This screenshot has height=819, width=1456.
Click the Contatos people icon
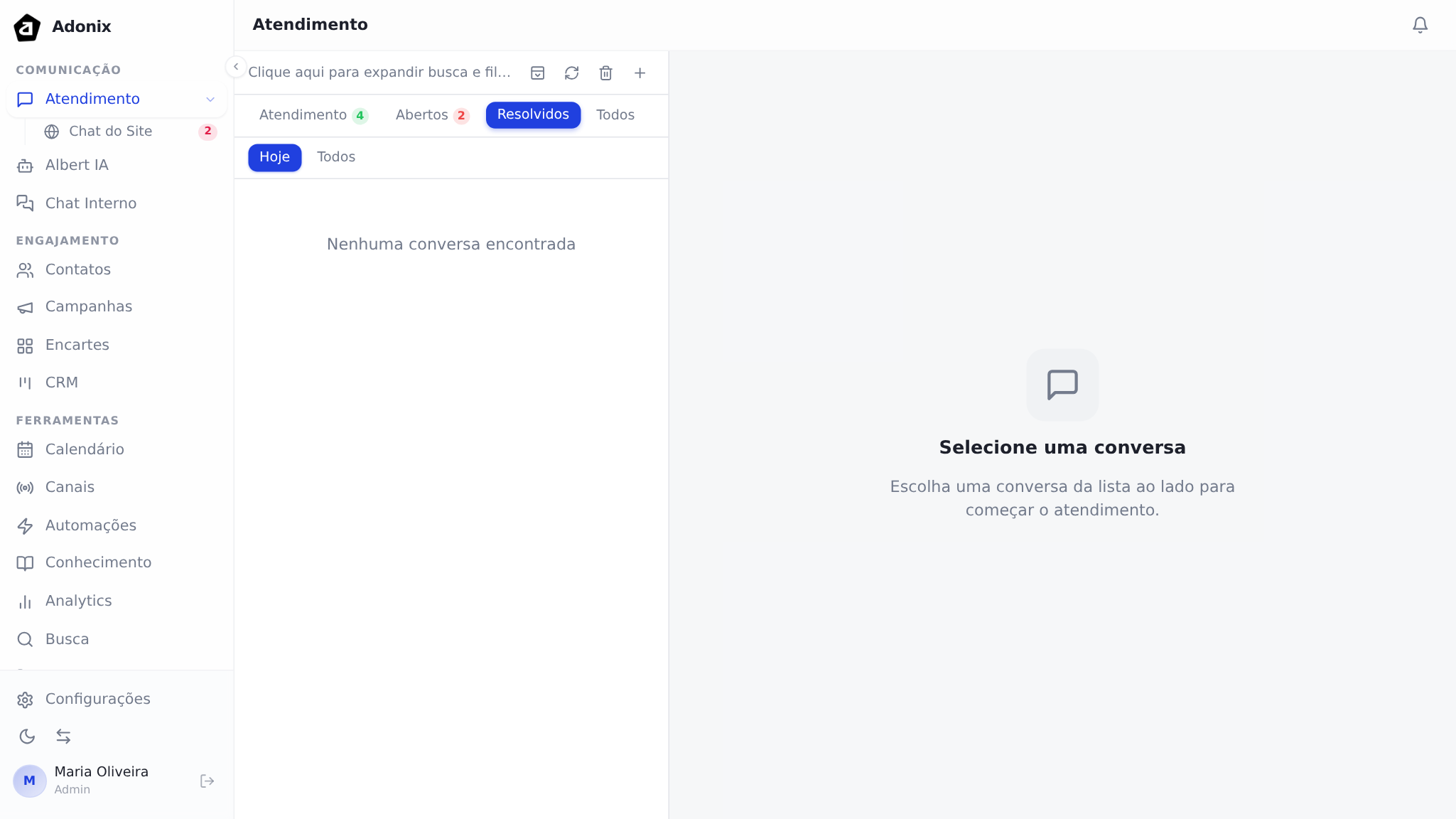coord(25,270)
